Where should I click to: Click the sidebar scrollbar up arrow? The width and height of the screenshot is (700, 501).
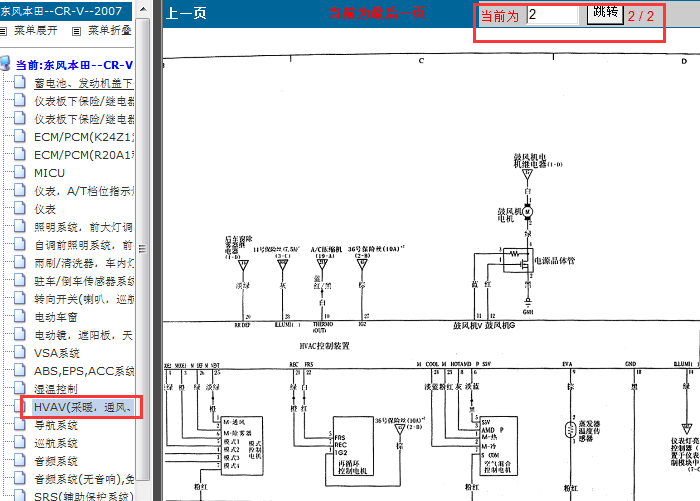pyautogui.click(x=143, y=8)
